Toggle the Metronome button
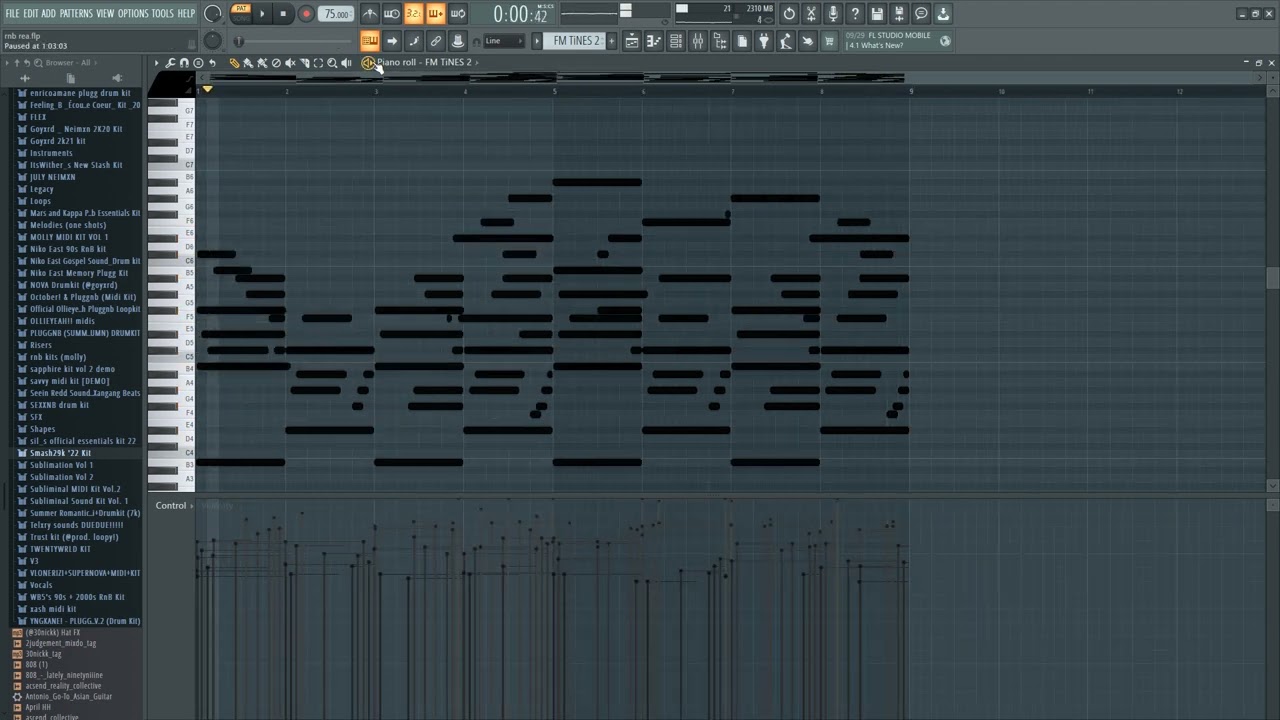 tap(369, 14)
